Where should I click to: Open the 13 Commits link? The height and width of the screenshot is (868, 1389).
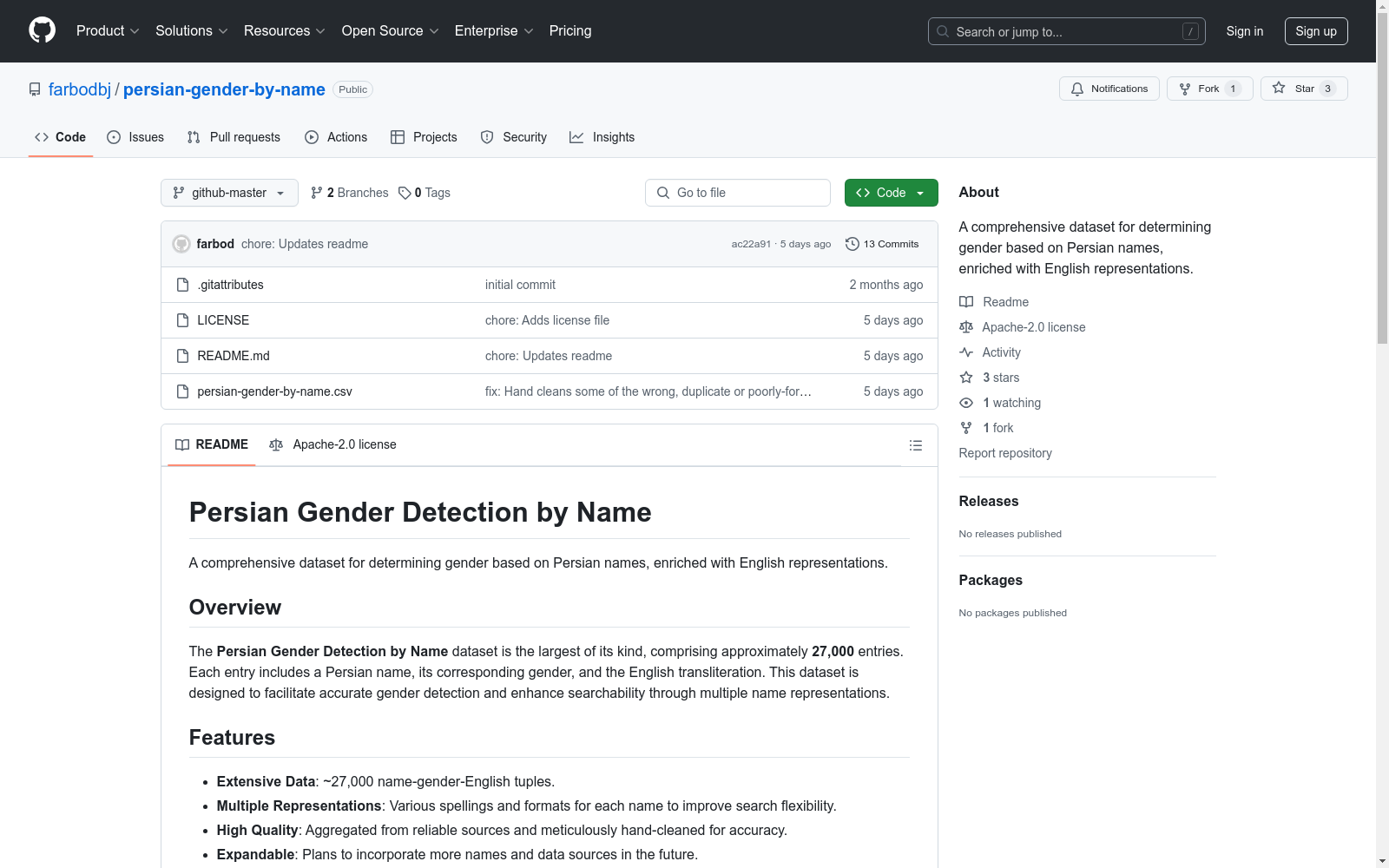click(x=882, y=244)
